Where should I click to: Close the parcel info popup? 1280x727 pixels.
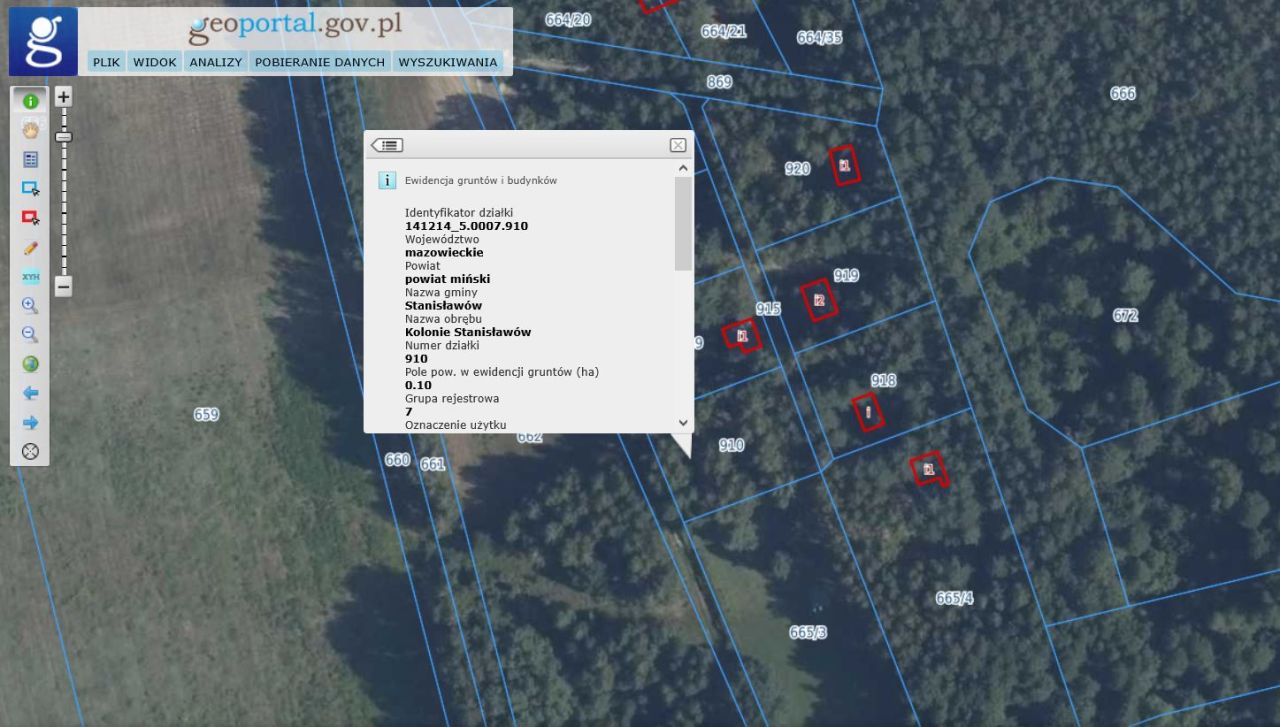click(678, 145)
